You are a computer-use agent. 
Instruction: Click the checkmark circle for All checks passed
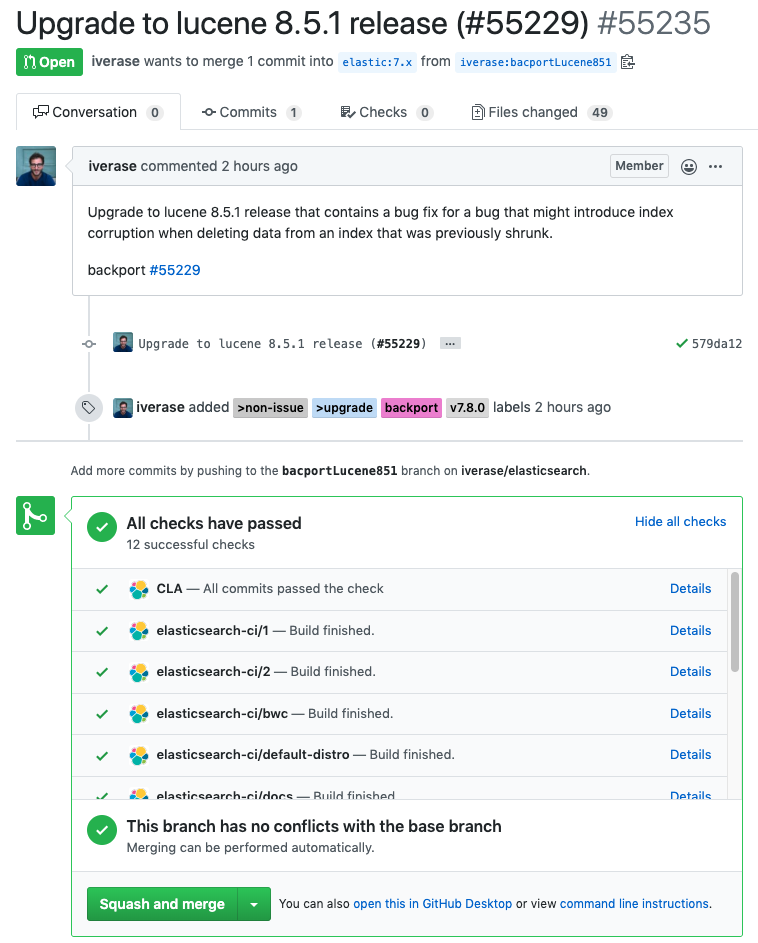click(101, 528)
